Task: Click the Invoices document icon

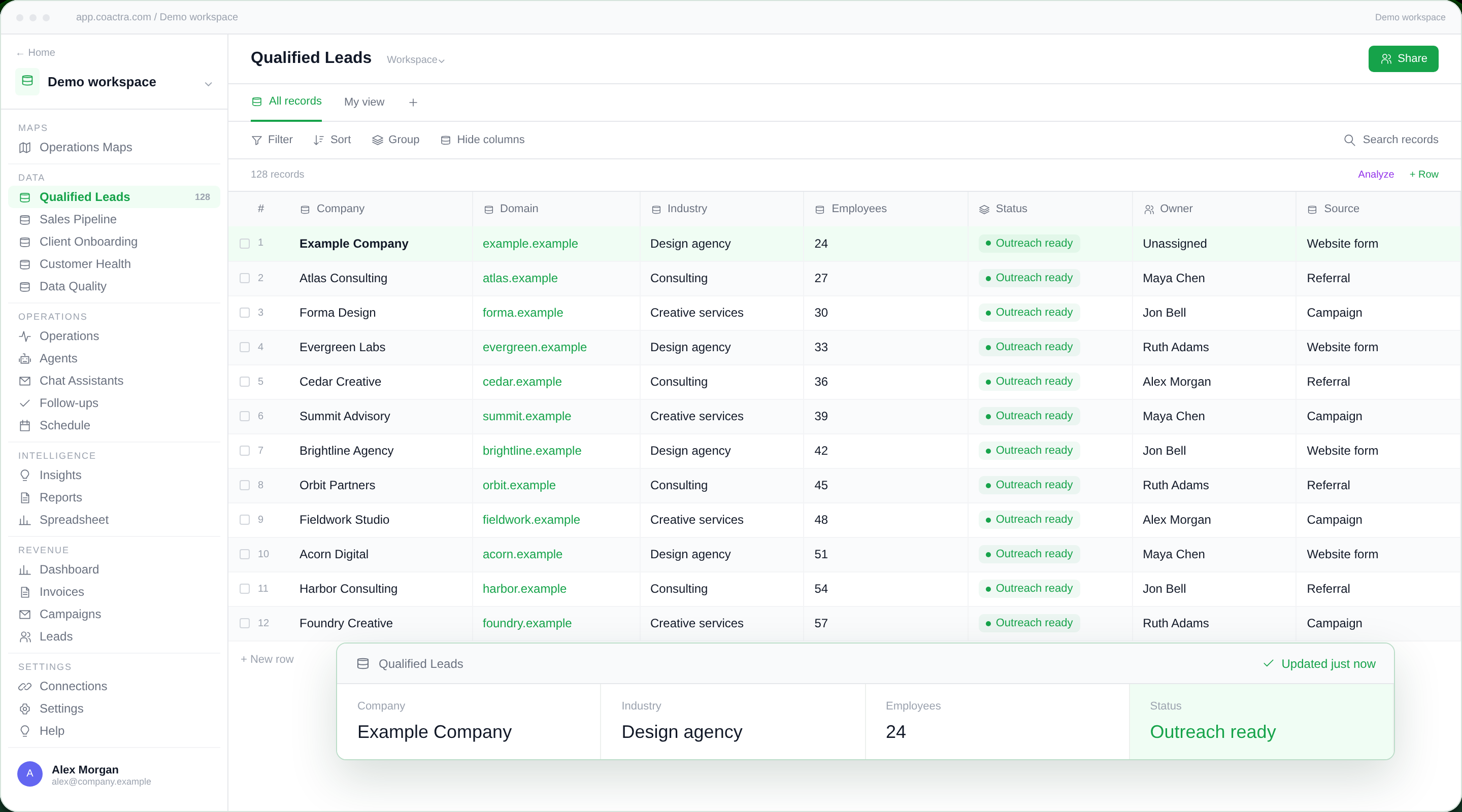Action: click(x=25, y=592)
